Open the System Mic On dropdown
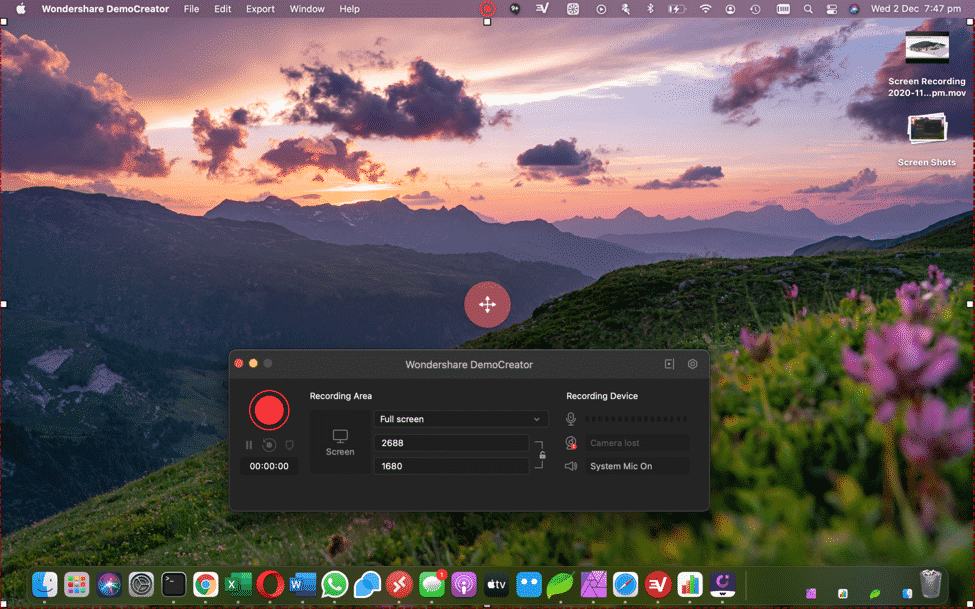This screenshot has height=609, width=975. 638,466
